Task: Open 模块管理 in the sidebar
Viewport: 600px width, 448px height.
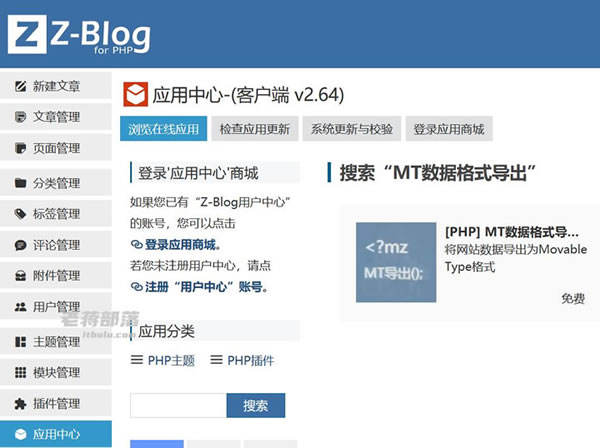Action: [x=56, y=372]
